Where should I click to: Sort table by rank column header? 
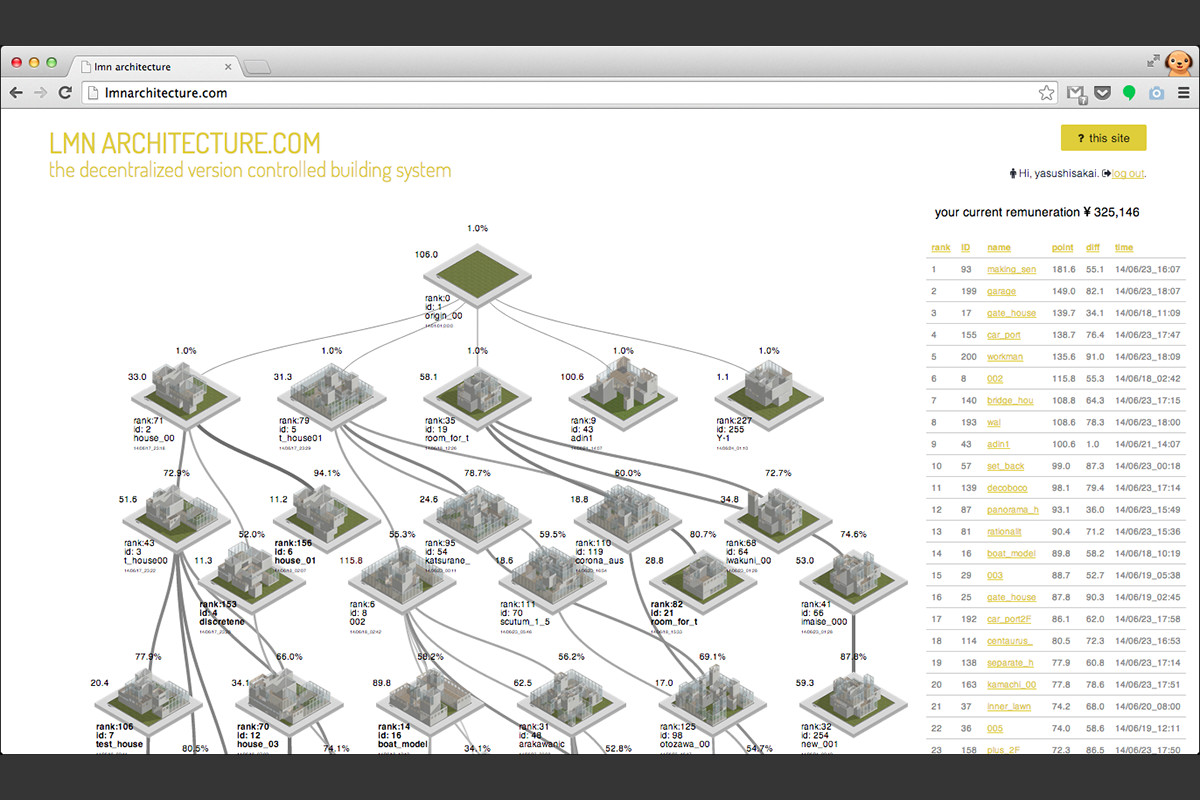941,247
